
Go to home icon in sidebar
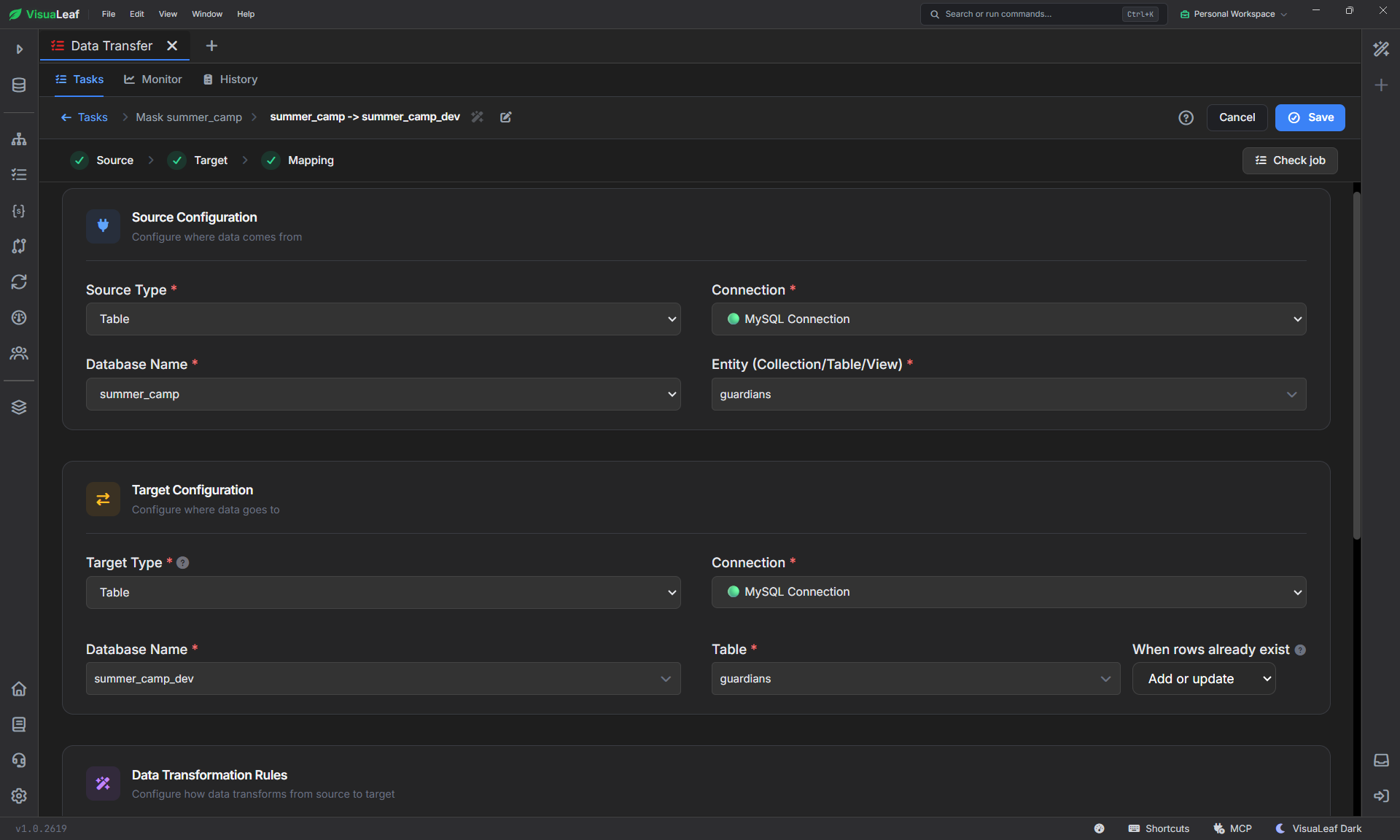point(19,688)
